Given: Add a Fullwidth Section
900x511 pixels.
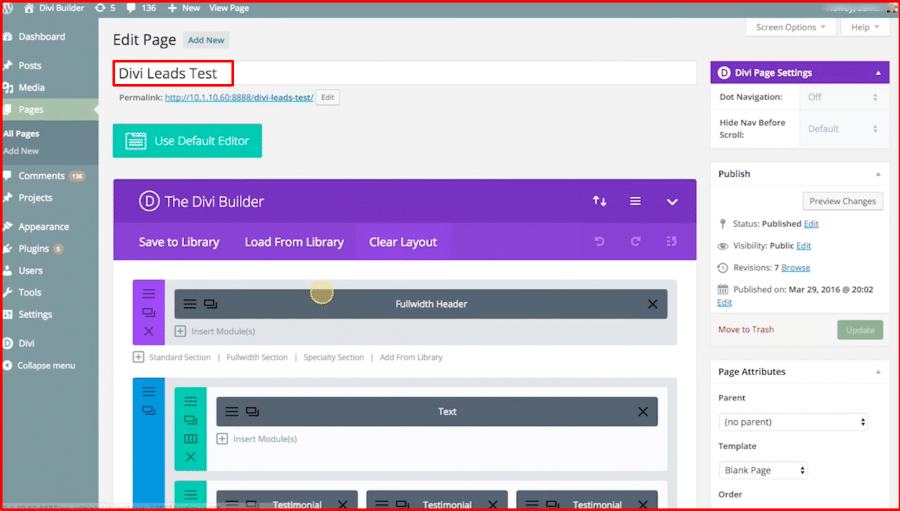Looking at the screenshot, I should click(257, 357).
